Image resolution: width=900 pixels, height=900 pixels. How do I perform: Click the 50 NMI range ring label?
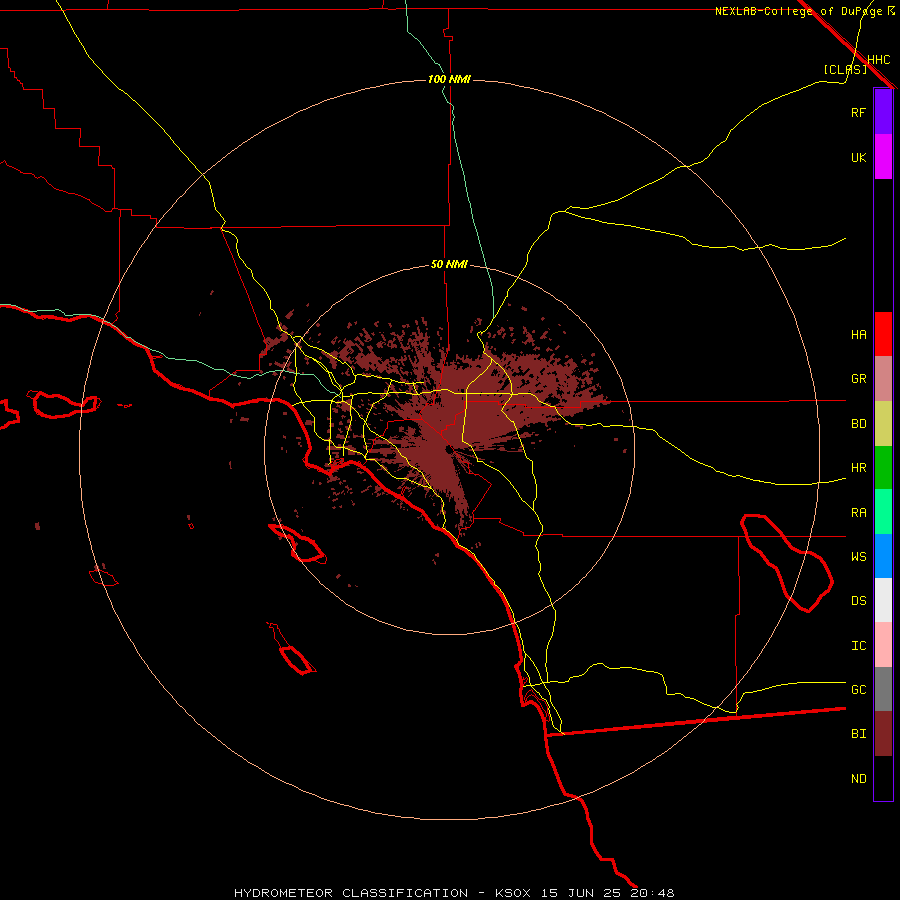tap(449, 264)
